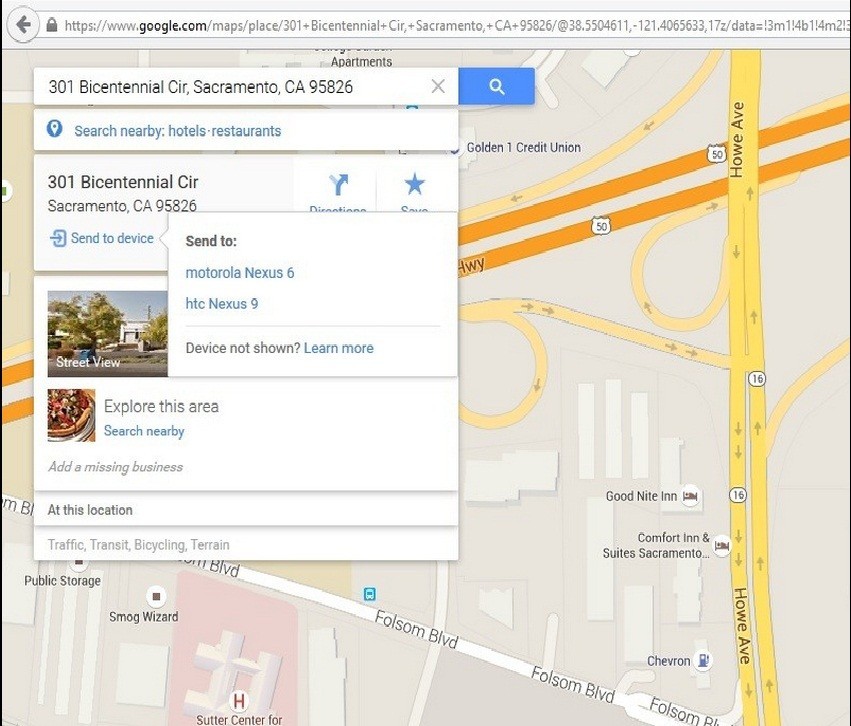
Task: Click the Sutter Center for label
Action: click(239, 719)
